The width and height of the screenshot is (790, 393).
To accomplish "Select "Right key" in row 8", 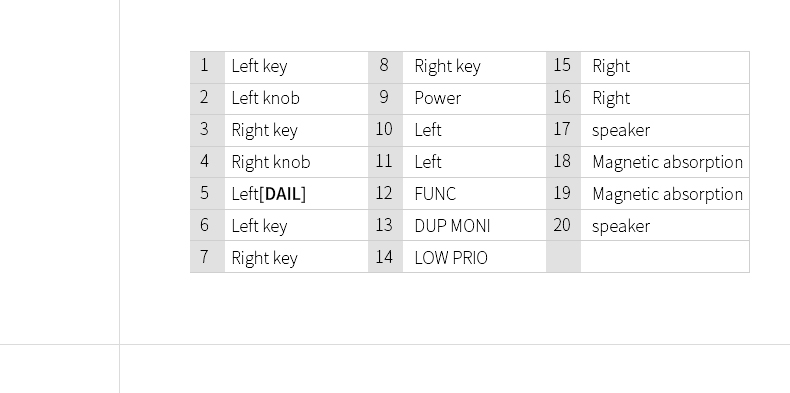I will click(474, 67).
